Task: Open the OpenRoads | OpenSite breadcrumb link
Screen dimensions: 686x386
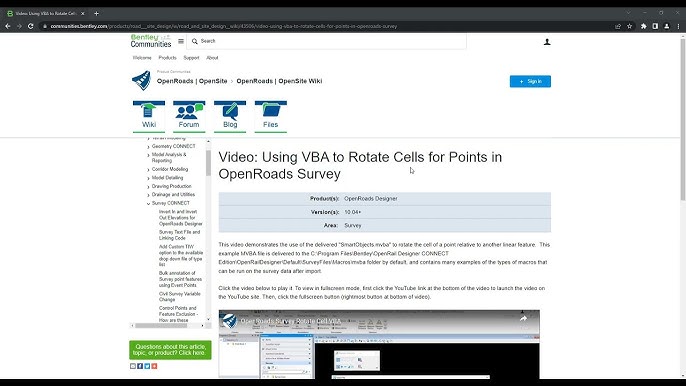Action: [x=192, y=81]
